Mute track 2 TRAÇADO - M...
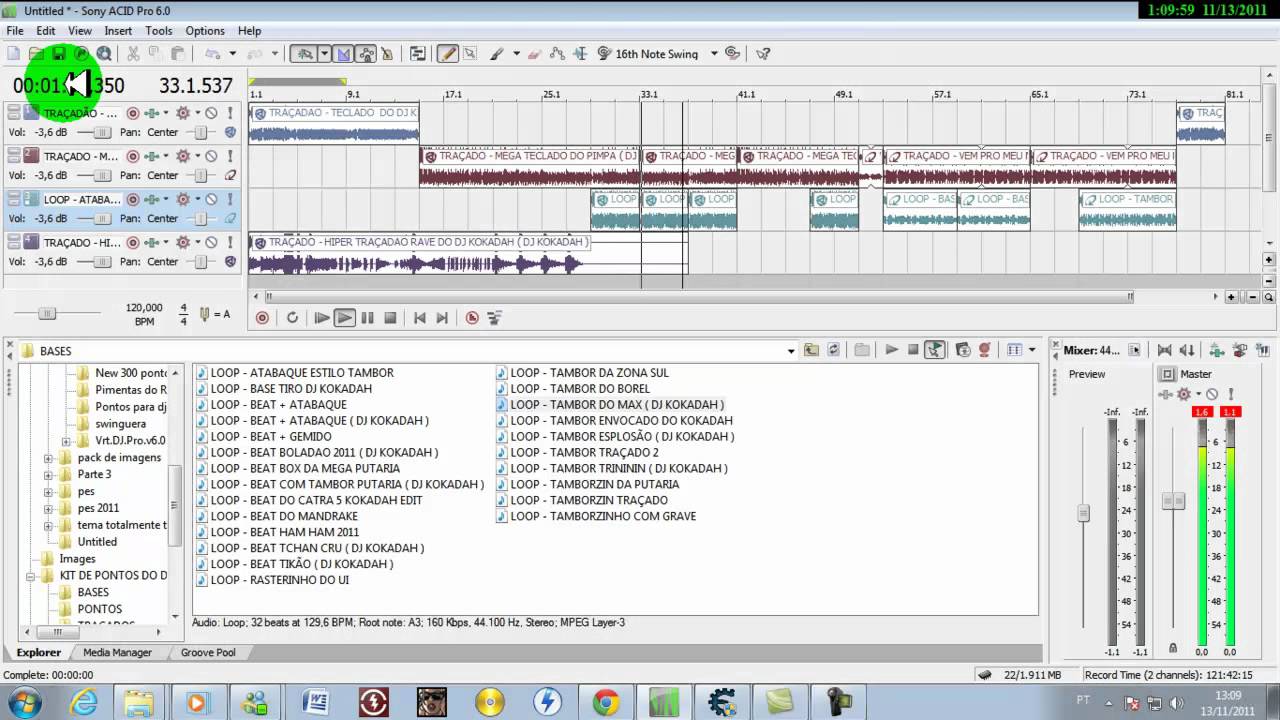Viewport: 1280px width, 720px height. point(211,156)
